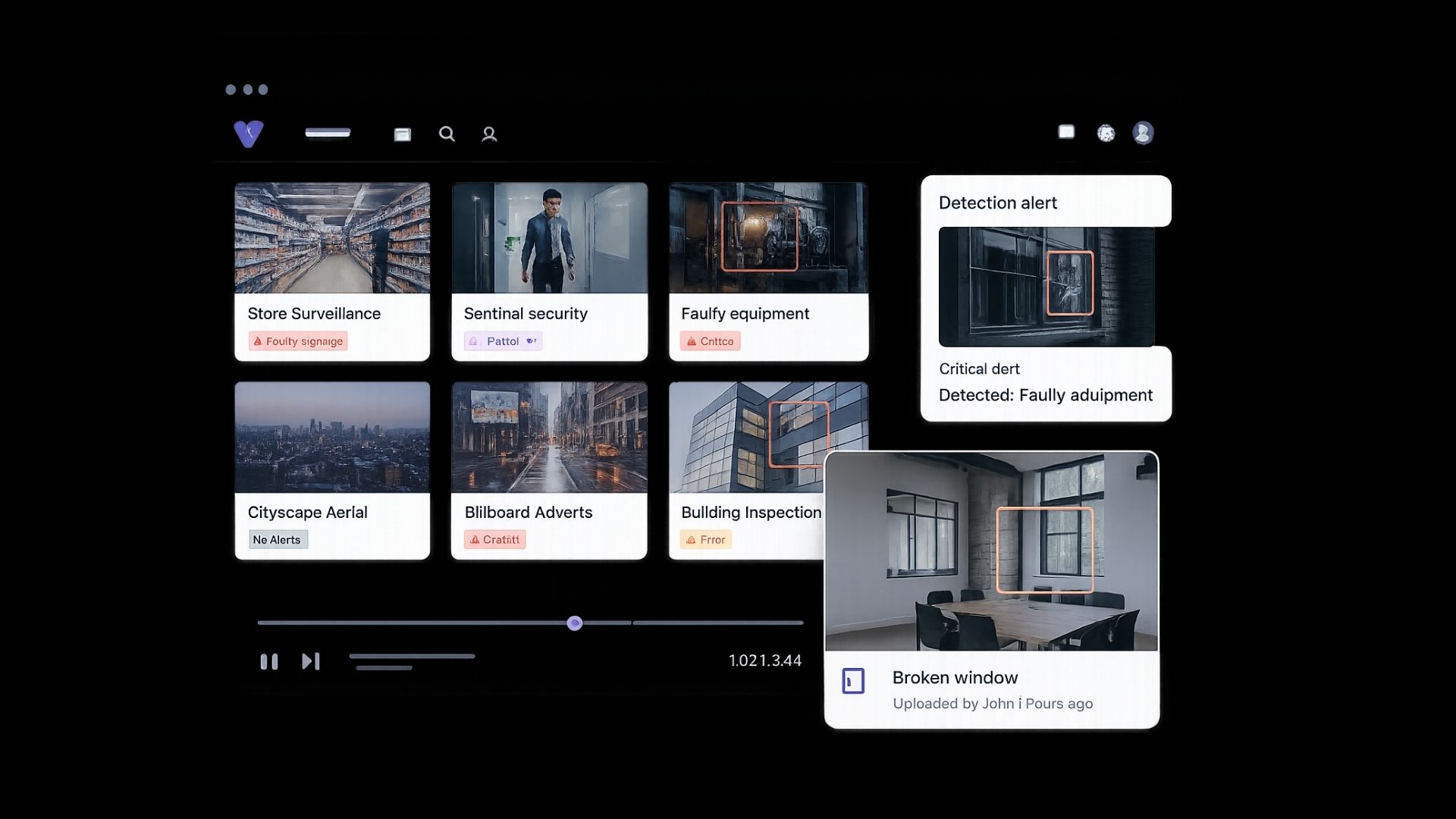Click the Cratiitt tag on Blilboard Adverts
The width and height of the screenshot is (1456, 819).
(x=495, y=540)
